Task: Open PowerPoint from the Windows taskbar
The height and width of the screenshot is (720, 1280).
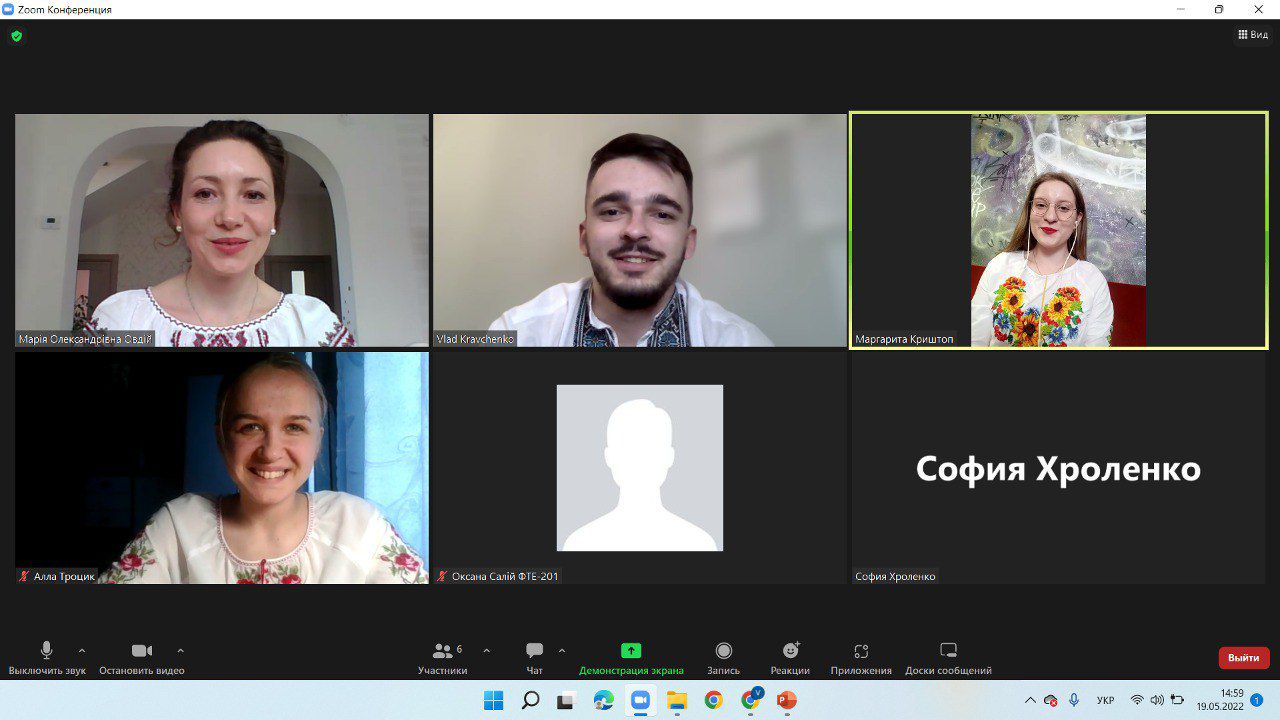Action: pyautogui.click(x=787, y=700)
